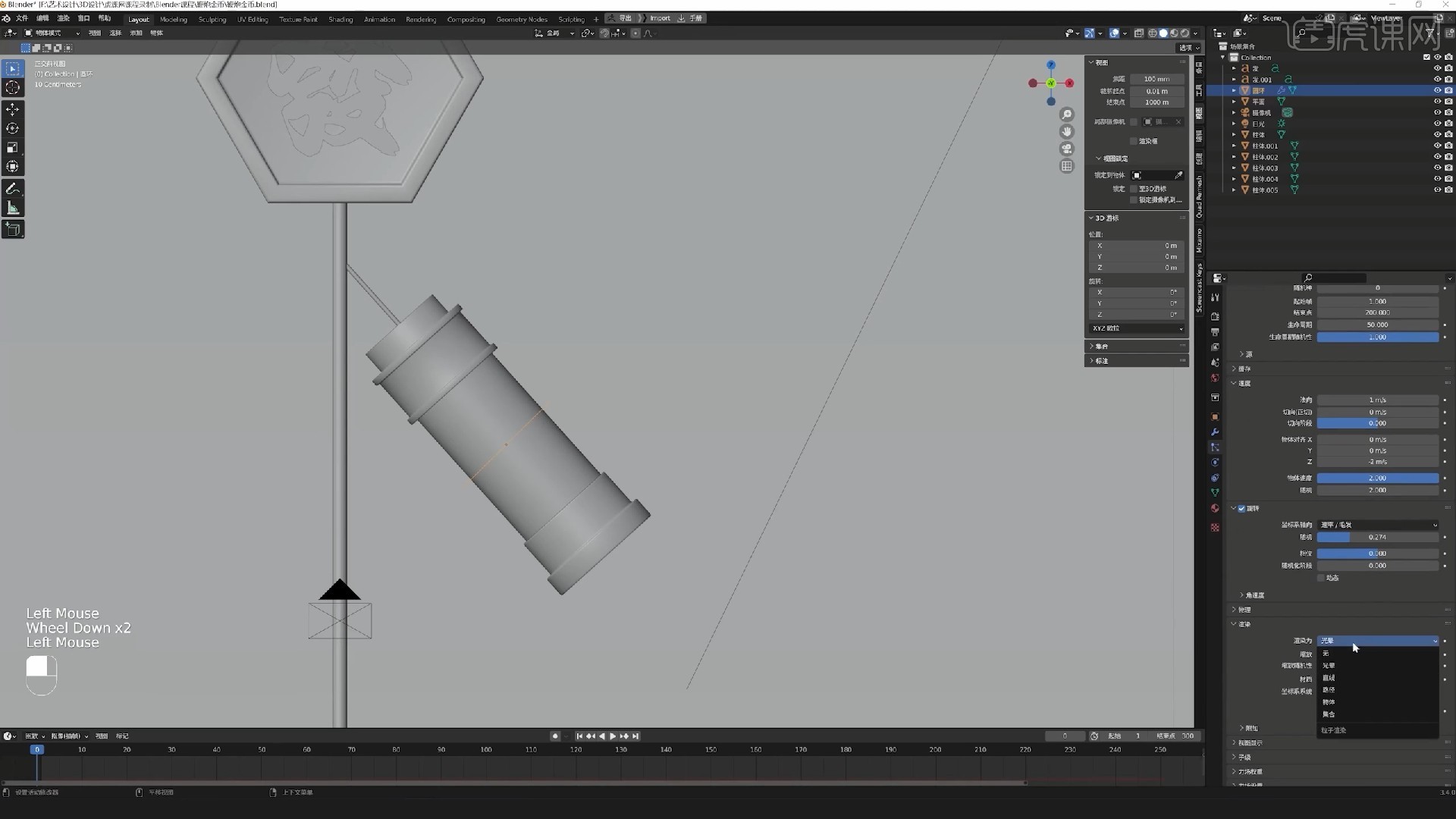Adjust the 物体速度 2.000 slider
Image resolution: width=1456 pixels, height=819 pixels.
pos(1377,479)
